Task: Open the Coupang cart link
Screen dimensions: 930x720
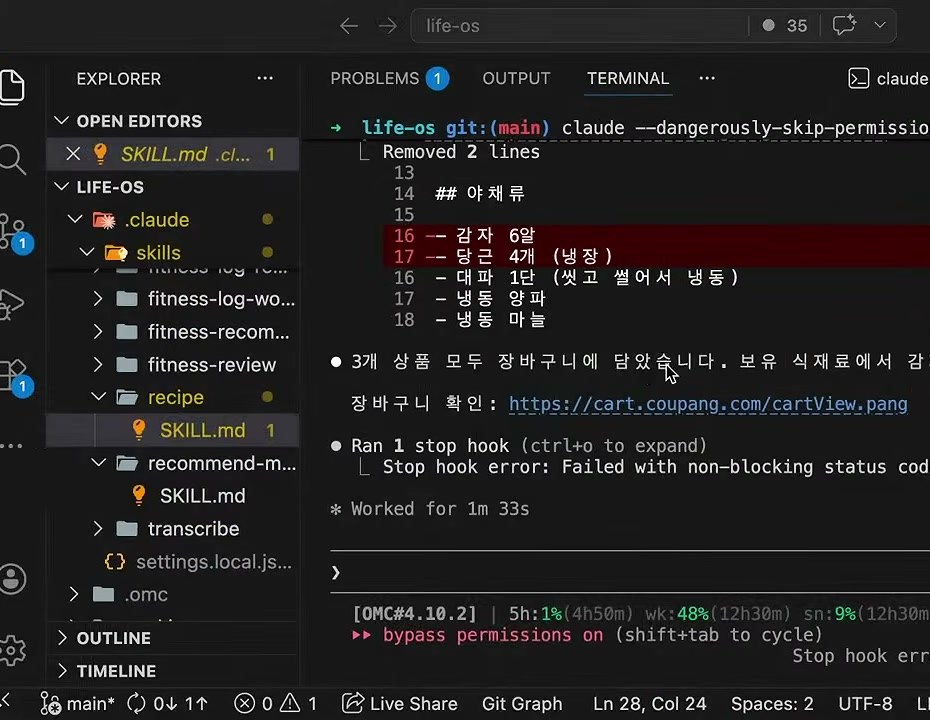Action: tap(708, 404)
